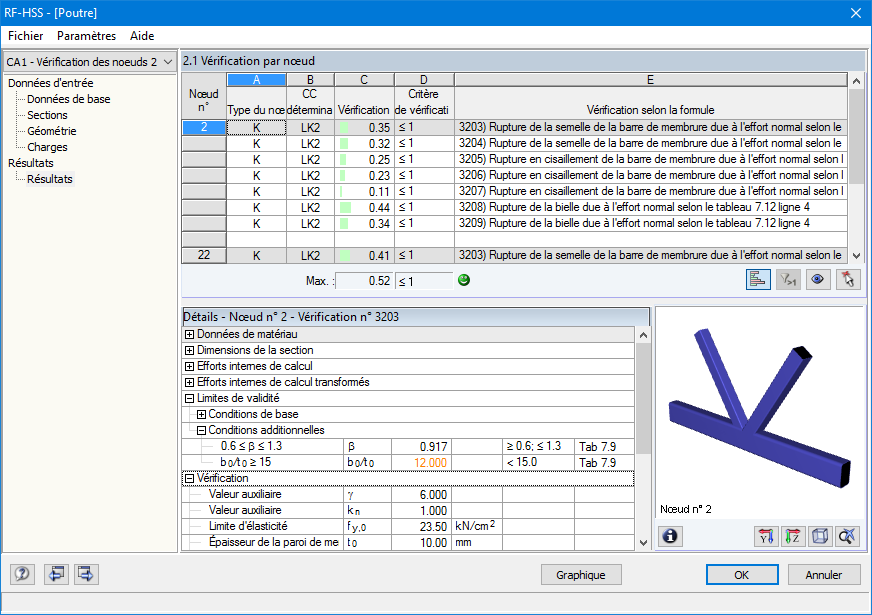Click Limite d'élasticité value 23.50
The width and height of the screenshot is (872, 615).
click(420, 527)
